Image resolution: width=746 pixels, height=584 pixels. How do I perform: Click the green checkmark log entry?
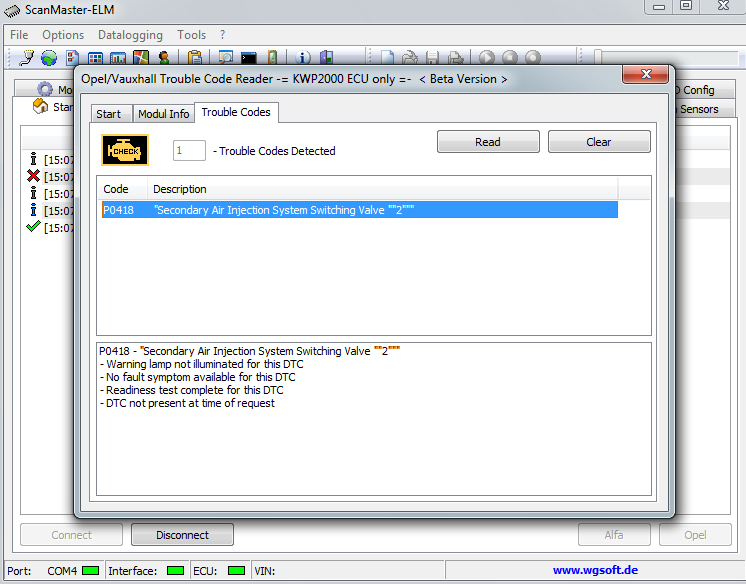50,228
